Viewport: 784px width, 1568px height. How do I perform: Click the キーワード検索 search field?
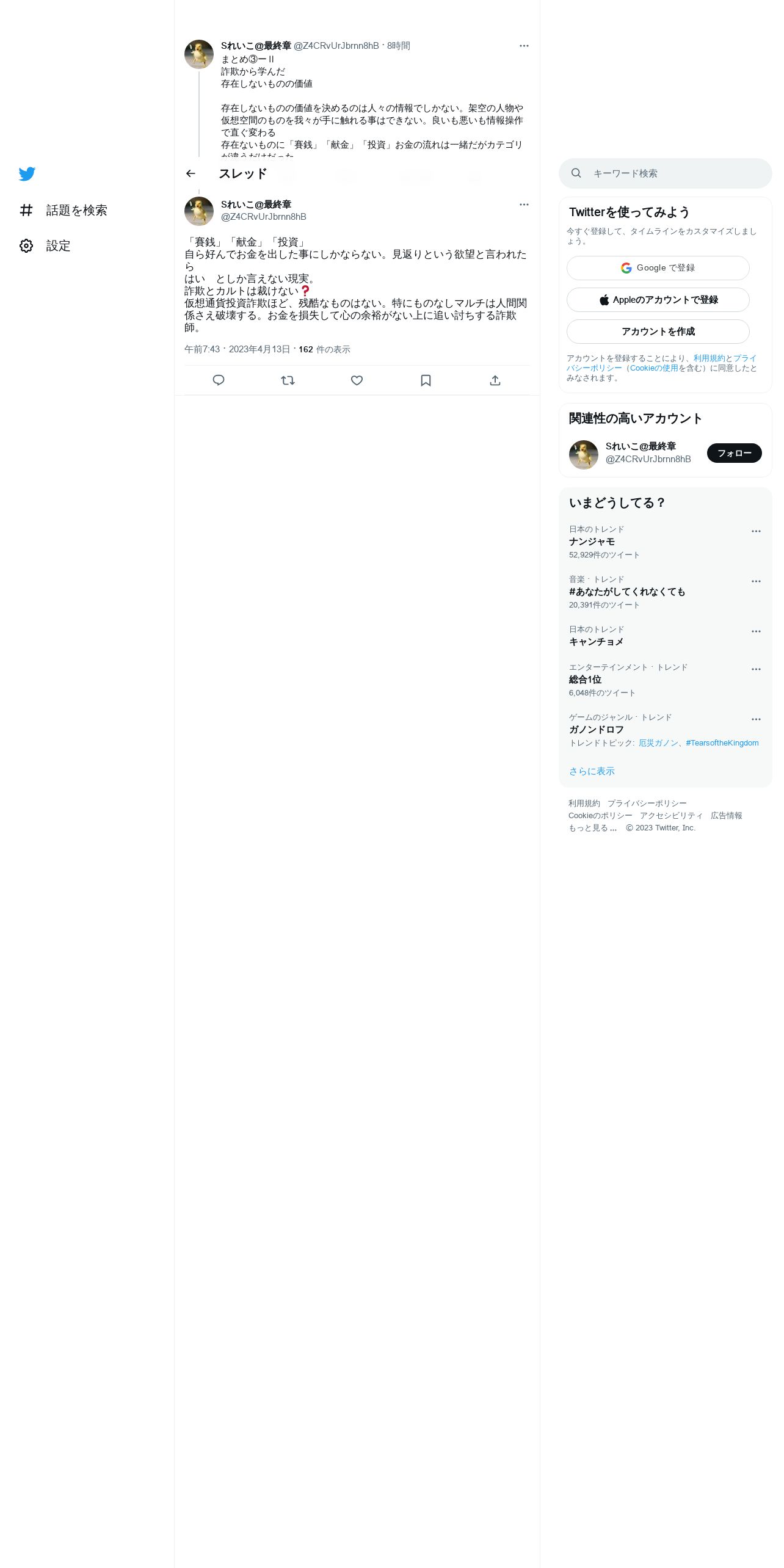(x=666, y=173)
